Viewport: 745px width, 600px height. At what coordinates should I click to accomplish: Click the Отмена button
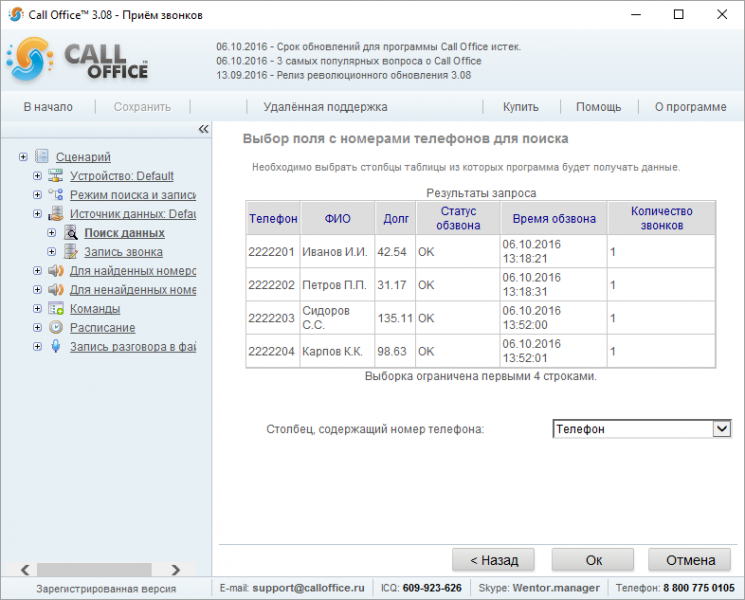(690, 560)
